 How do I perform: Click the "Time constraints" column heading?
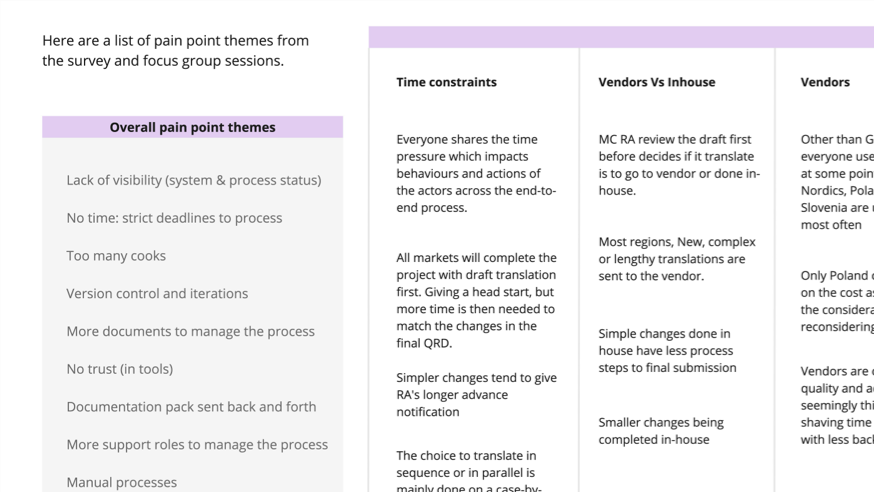[446, 82]
